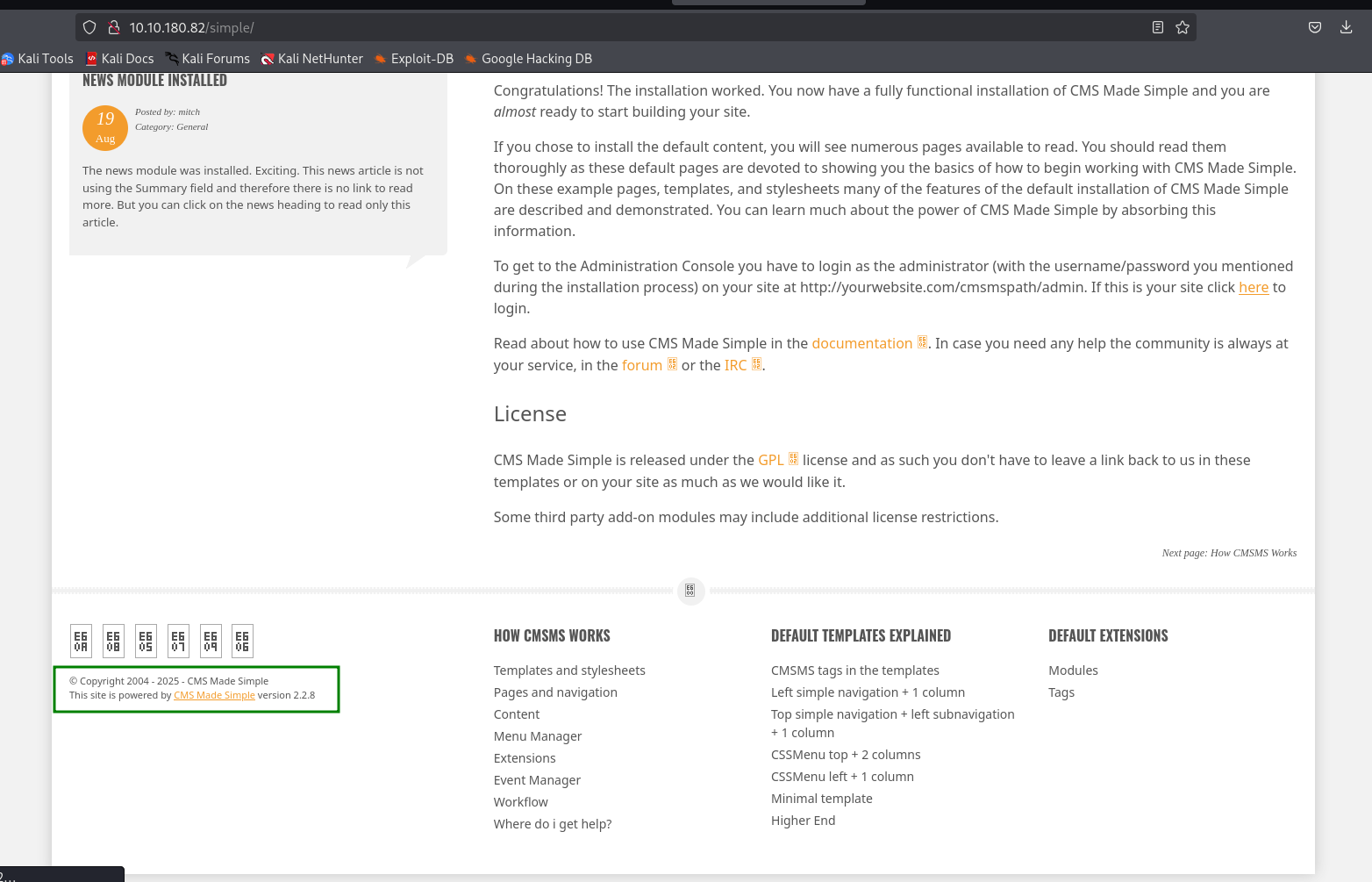Click the footer social icon showing glyph E60A
Image resolution: width=1372 pixels, height=882 pixels.
click(x=80, y=641)
